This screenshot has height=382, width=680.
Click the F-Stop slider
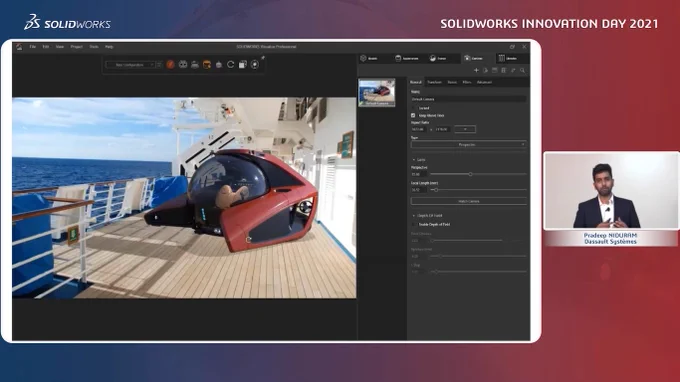click(x=478, y=272)
